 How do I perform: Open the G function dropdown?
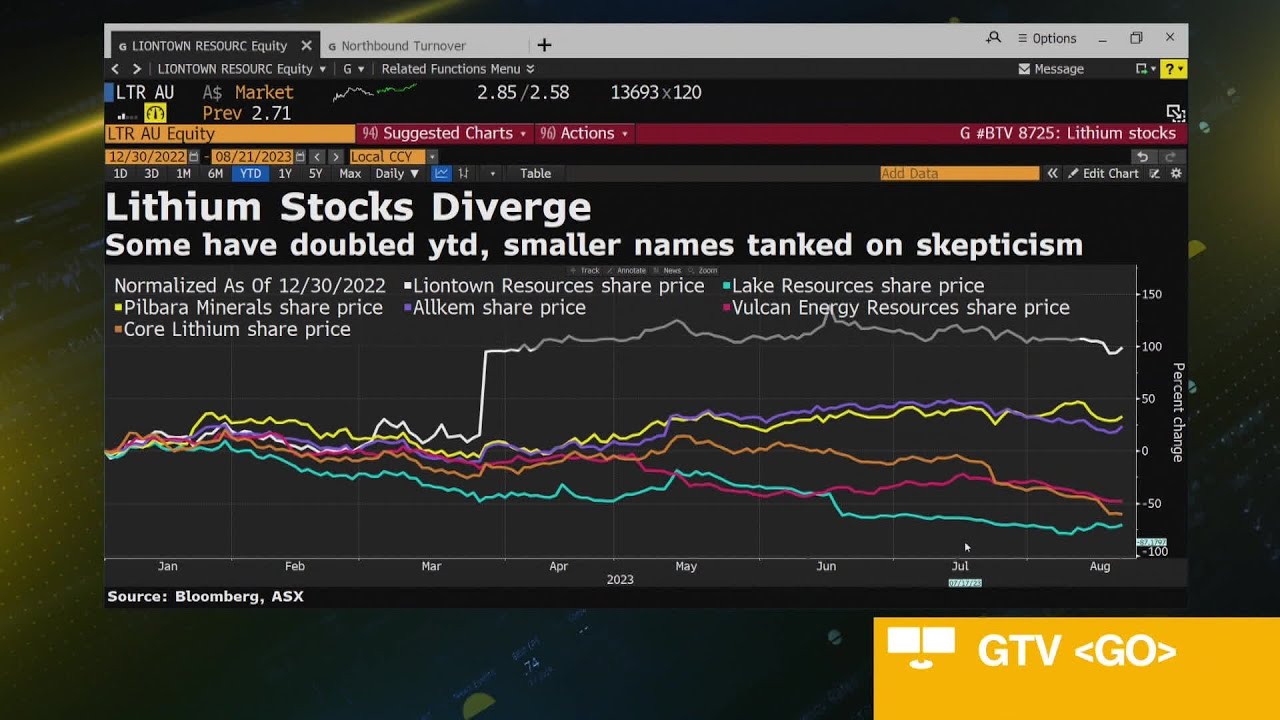(354, 69)
